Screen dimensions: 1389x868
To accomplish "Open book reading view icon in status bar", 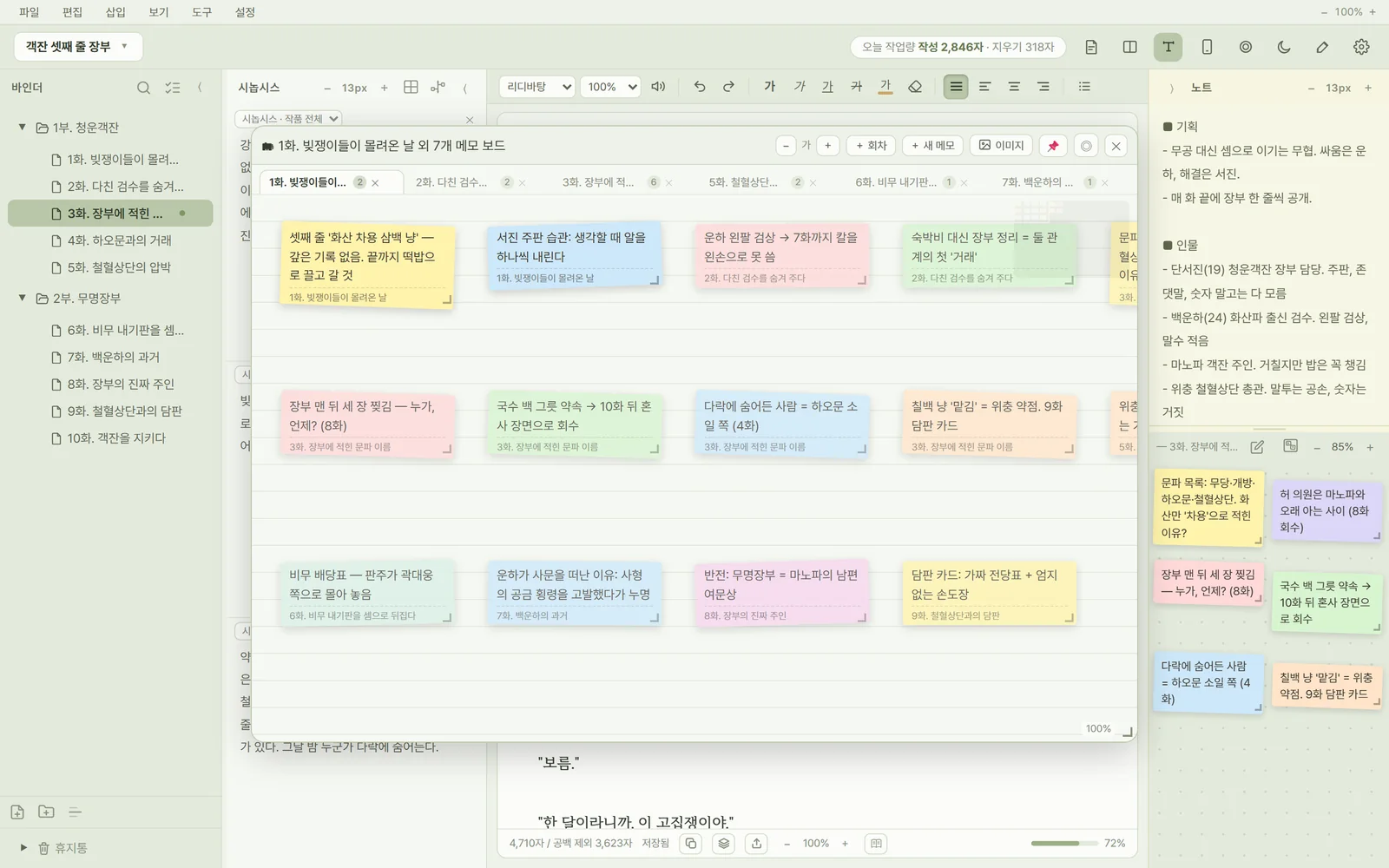I will click(877, 843).
